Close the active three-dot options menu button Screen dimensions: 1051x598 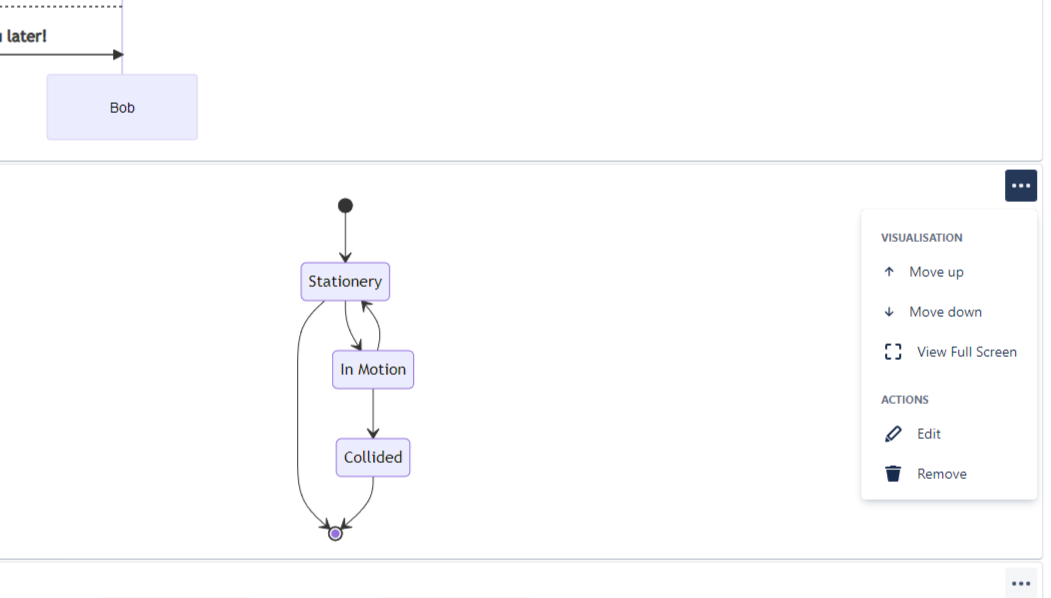1020,186
